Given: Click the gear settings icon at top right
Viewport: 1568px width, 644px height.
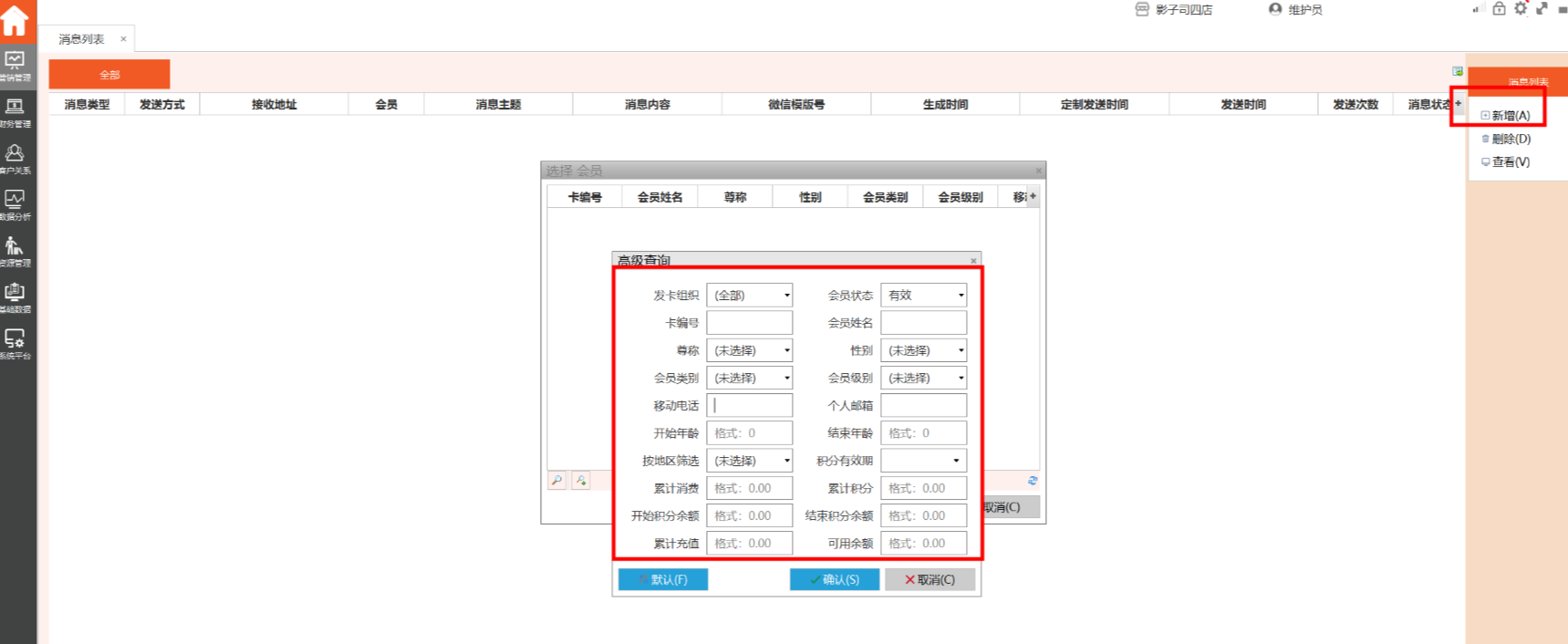Looking at the screenshot, I should pos(1521,9).
